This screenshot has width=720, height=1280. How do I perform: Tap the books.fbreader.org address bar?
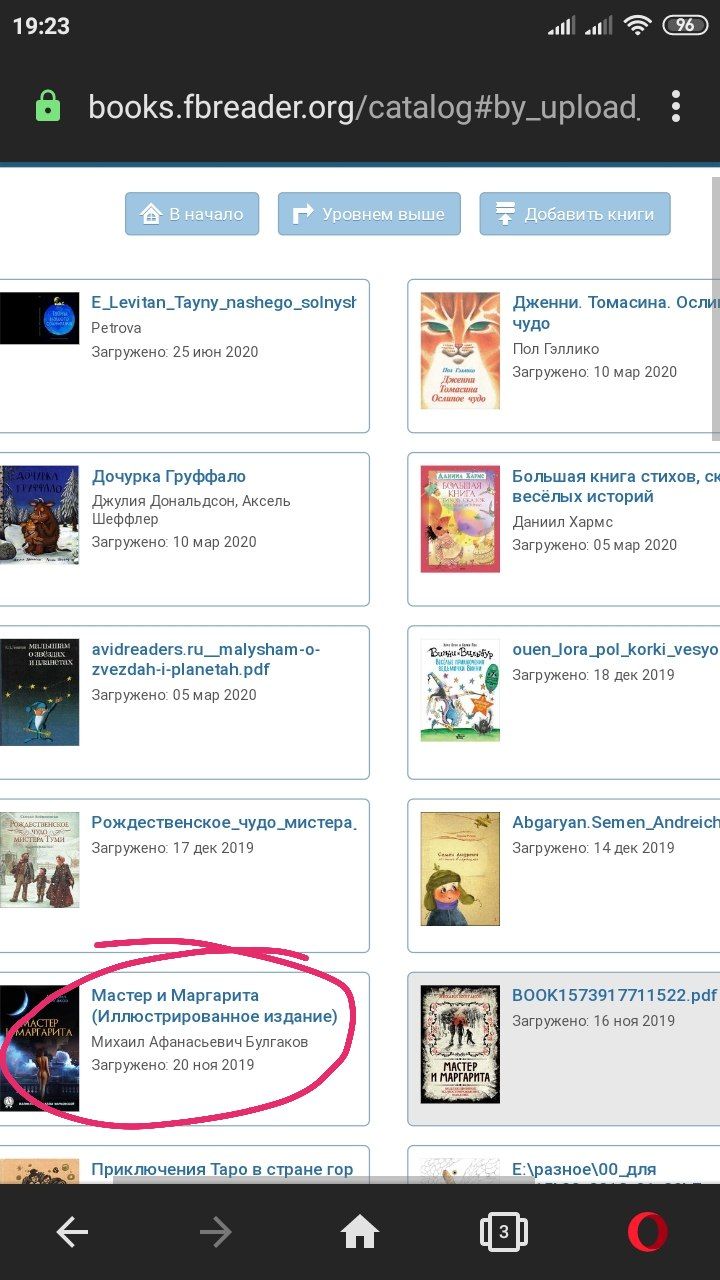362,107
